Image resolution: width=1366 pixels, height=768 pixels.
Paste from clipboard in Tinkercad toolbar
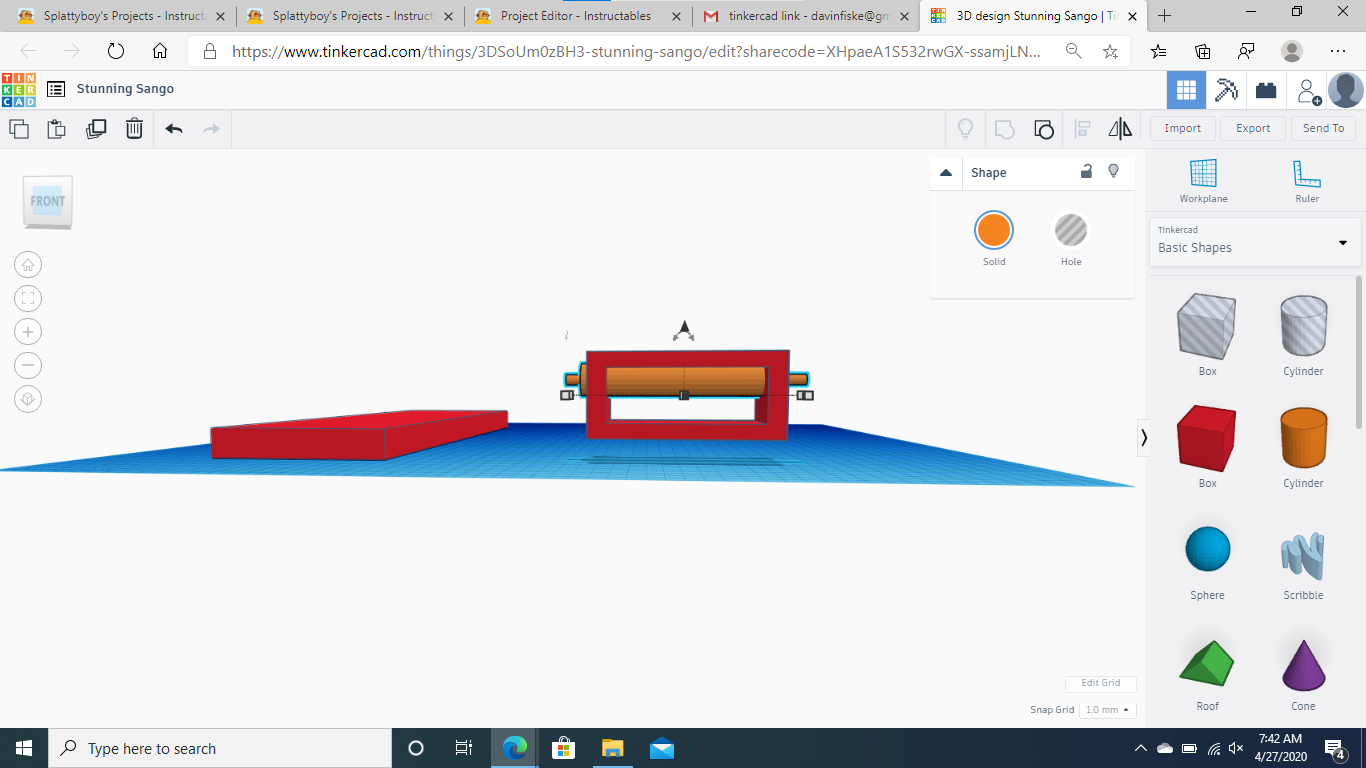(57, 128)
